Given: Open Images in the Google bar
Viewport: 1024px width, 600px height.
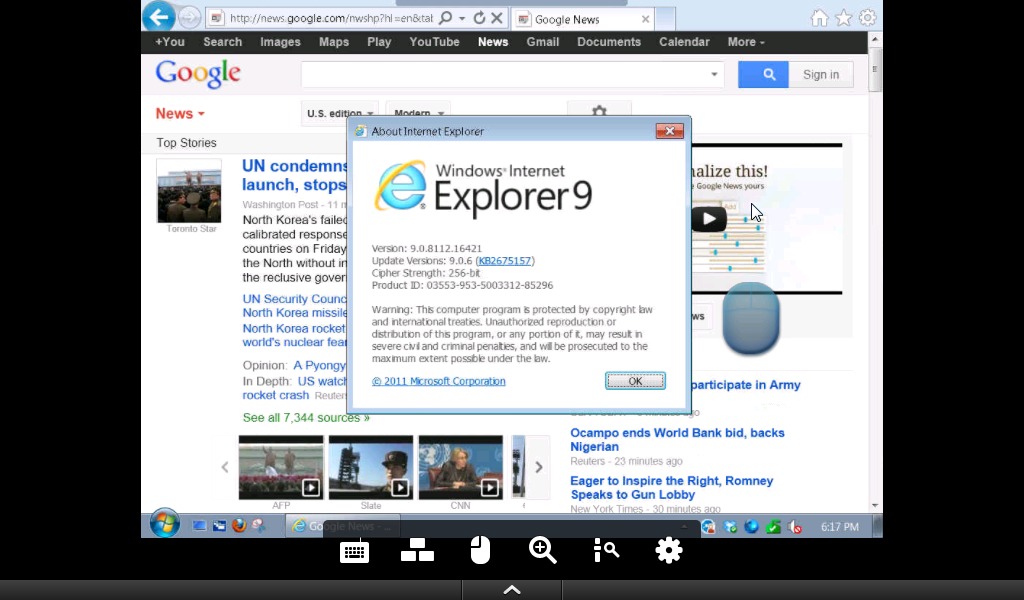Looking at the screenshot, I should pos(280,42).
